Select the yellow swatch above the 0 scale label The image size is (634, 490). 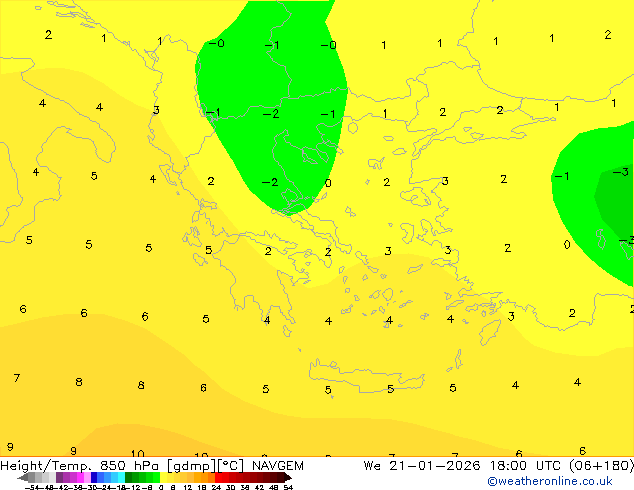pyautogui.click(x=163, y=477)
